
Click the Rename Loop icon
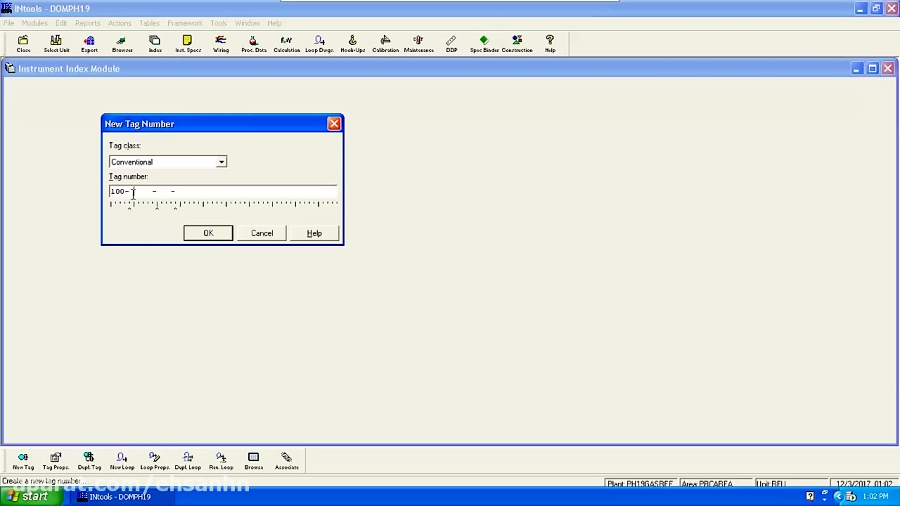[x=221, y=461]
